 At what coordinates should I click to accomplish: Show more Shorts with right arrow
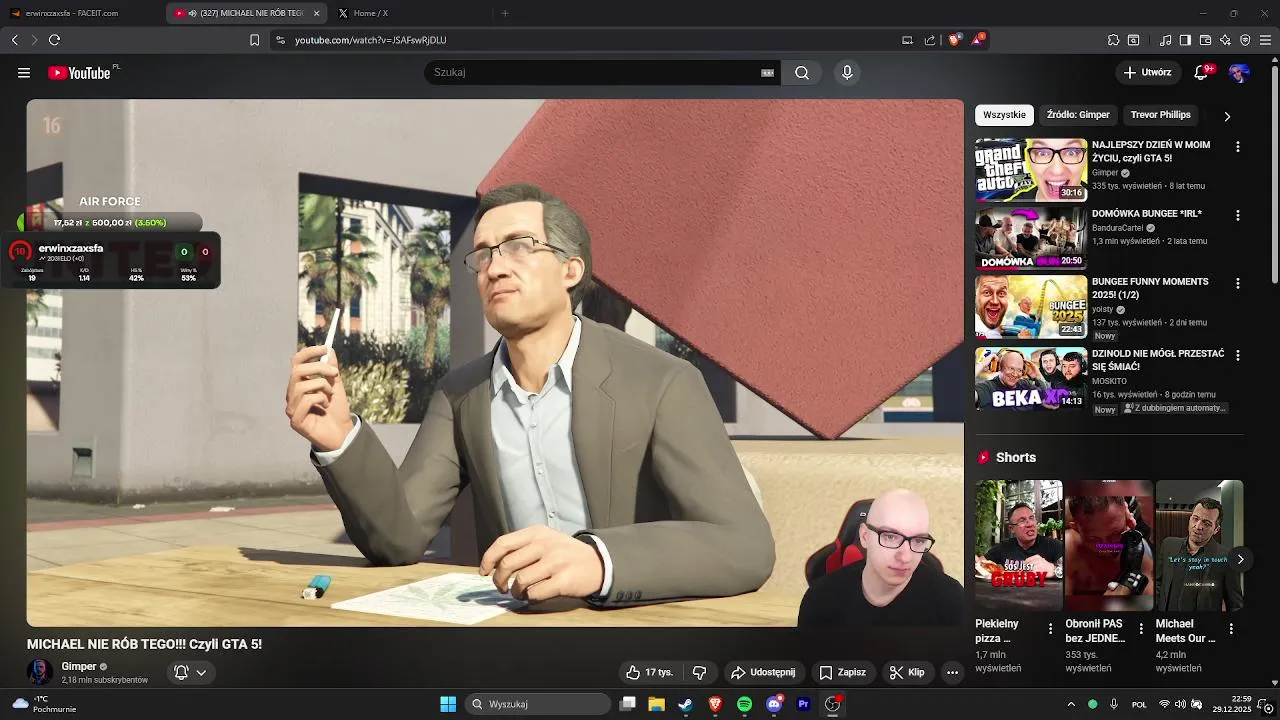tap(1240, 559)
